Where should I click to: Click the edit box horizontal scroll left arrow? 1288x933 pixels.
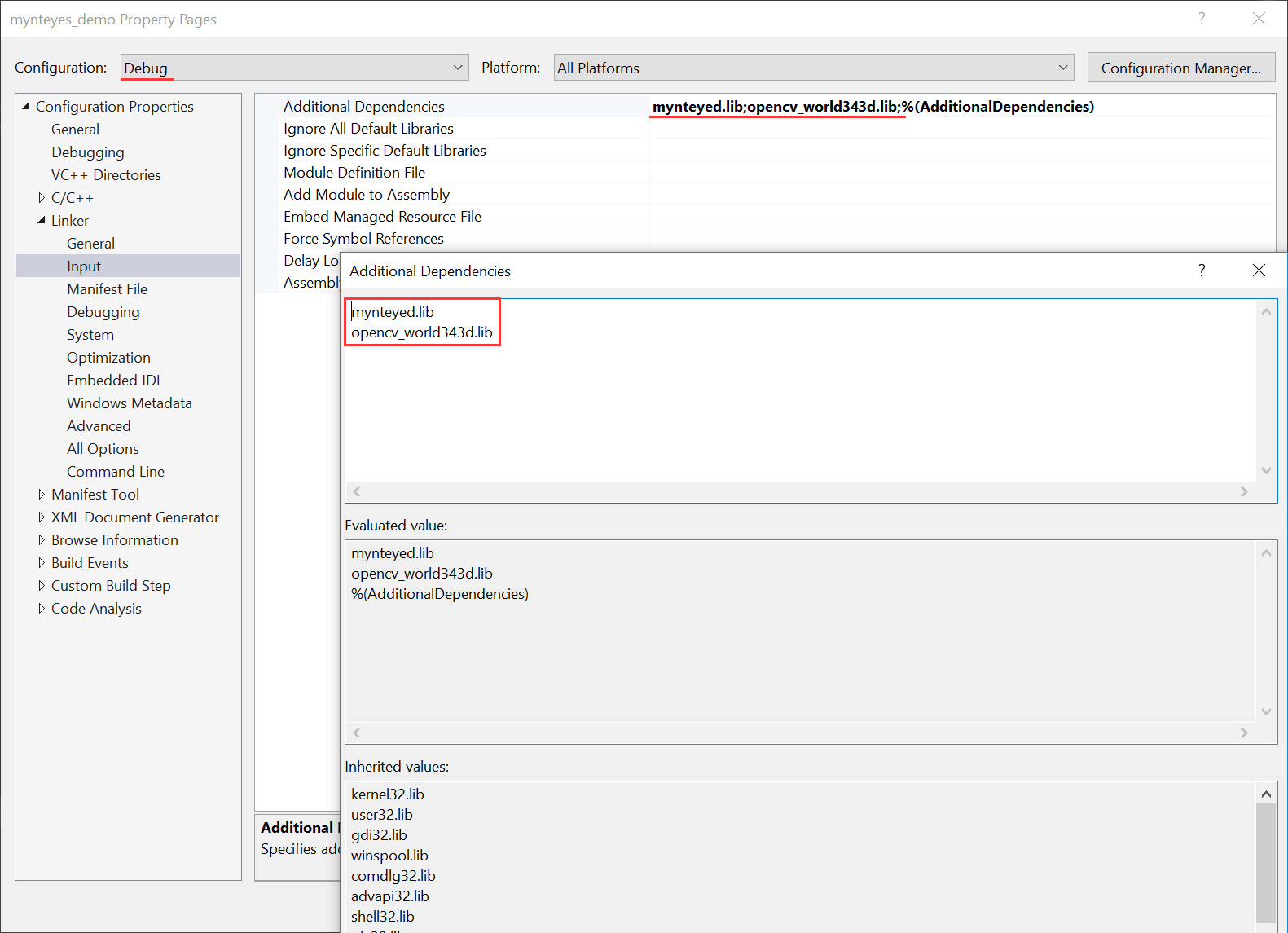coord(357,491)
